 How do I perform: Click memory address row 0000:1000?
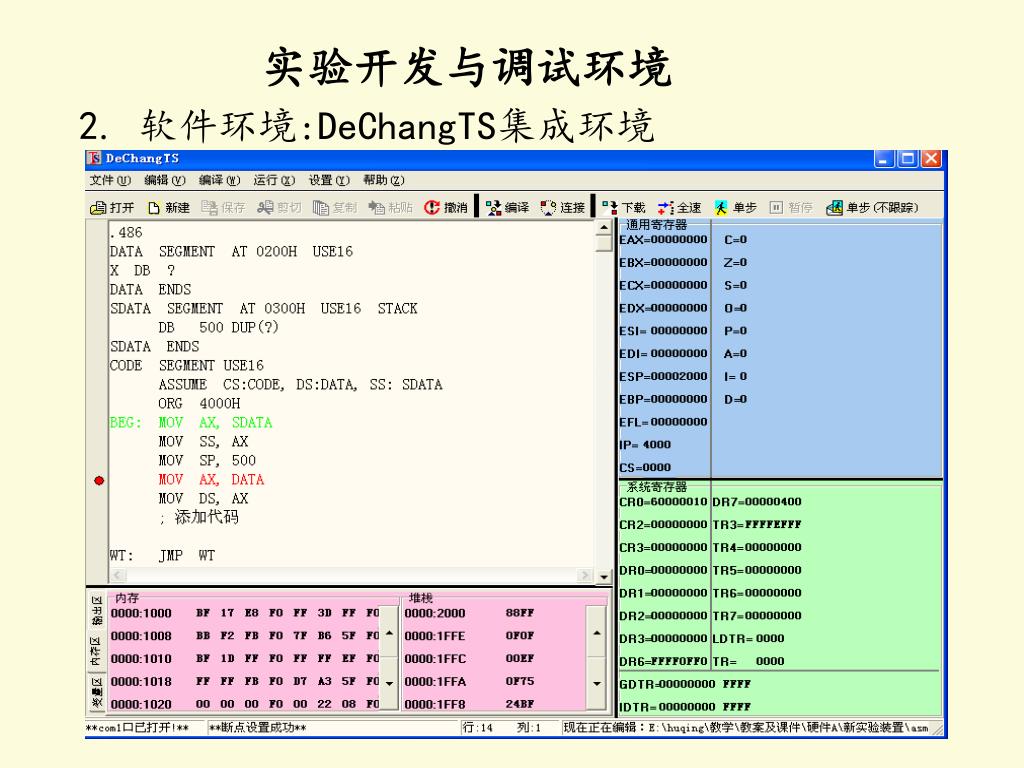[246, 613]
